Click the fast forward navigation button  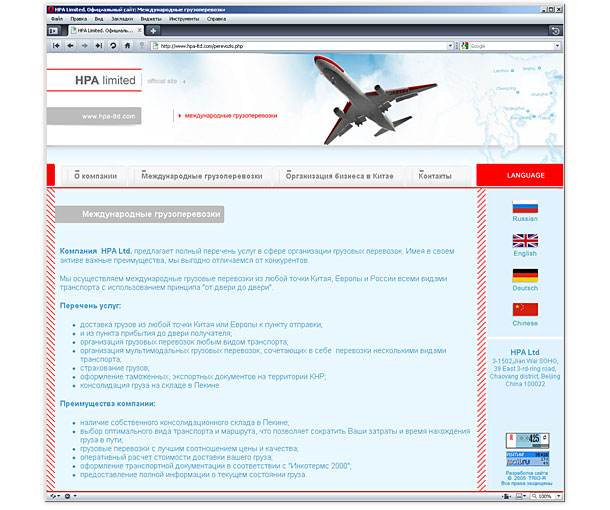coord(99,46)
